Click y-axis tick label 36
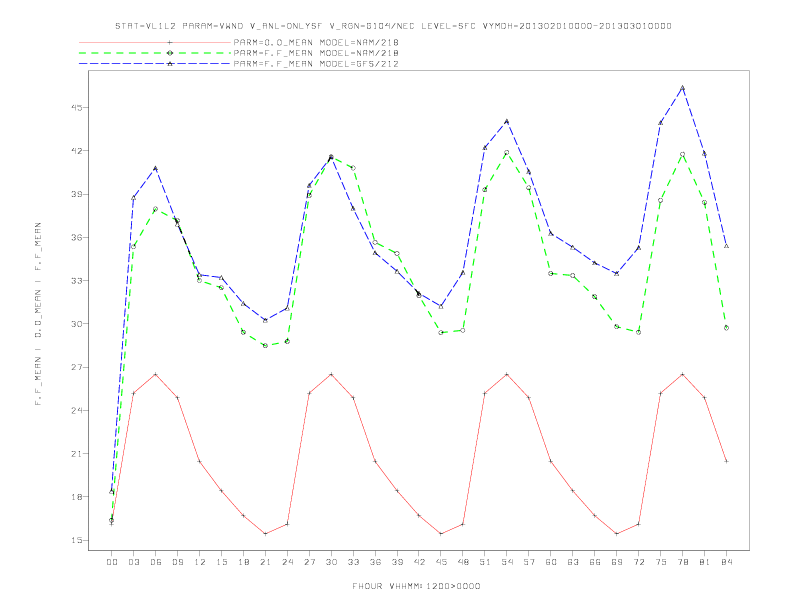Image resolution: width=792 pixels, height=612 pixels. tap(76, 237)
